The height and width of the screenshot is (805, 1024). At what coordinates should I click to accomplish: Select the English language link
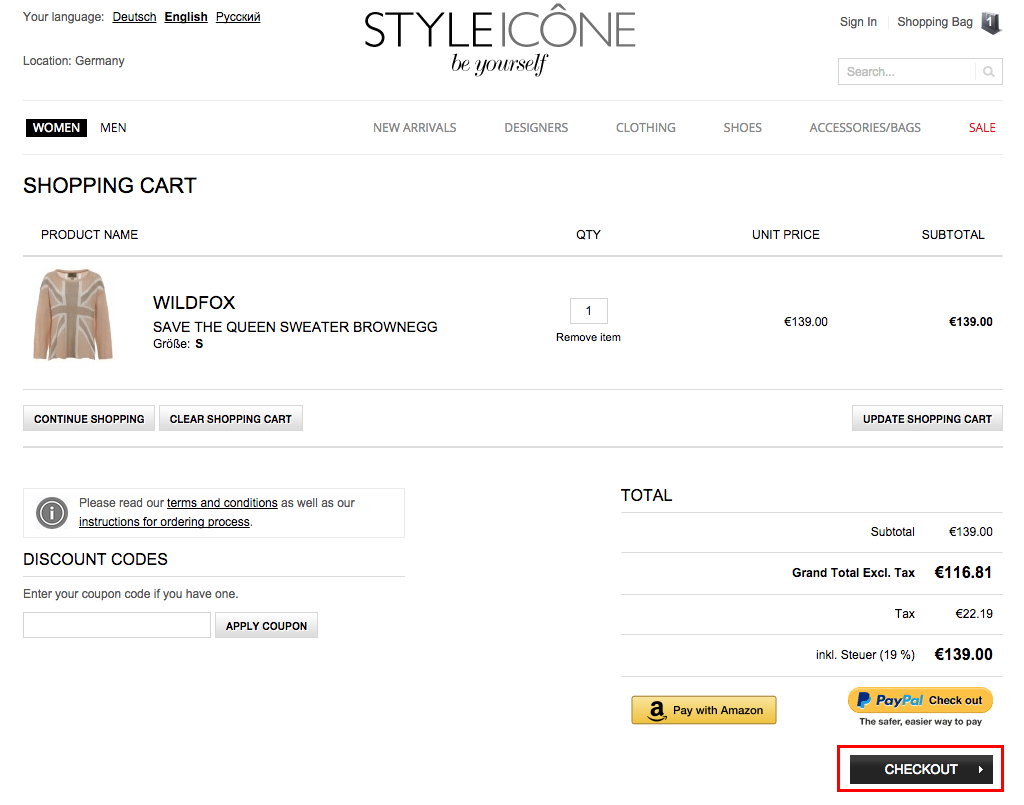click(186, 17)
